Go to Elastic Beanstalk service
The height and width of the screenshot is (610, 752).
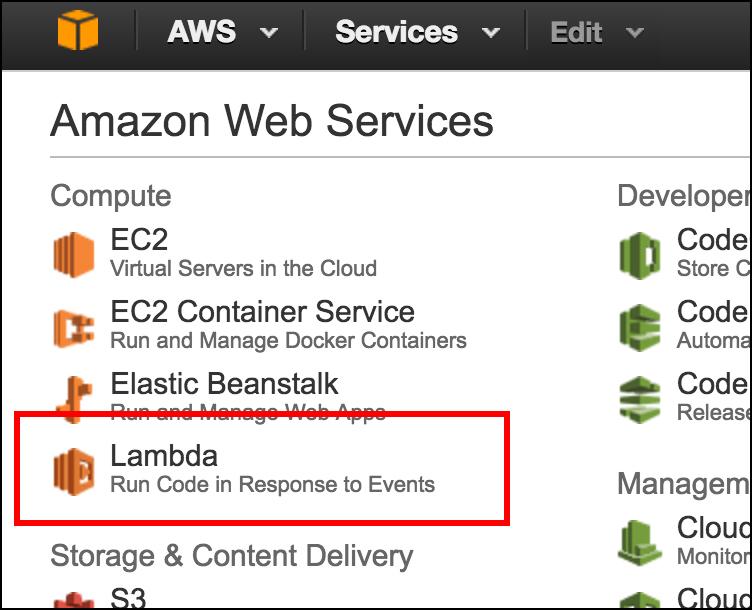(224, 384)
